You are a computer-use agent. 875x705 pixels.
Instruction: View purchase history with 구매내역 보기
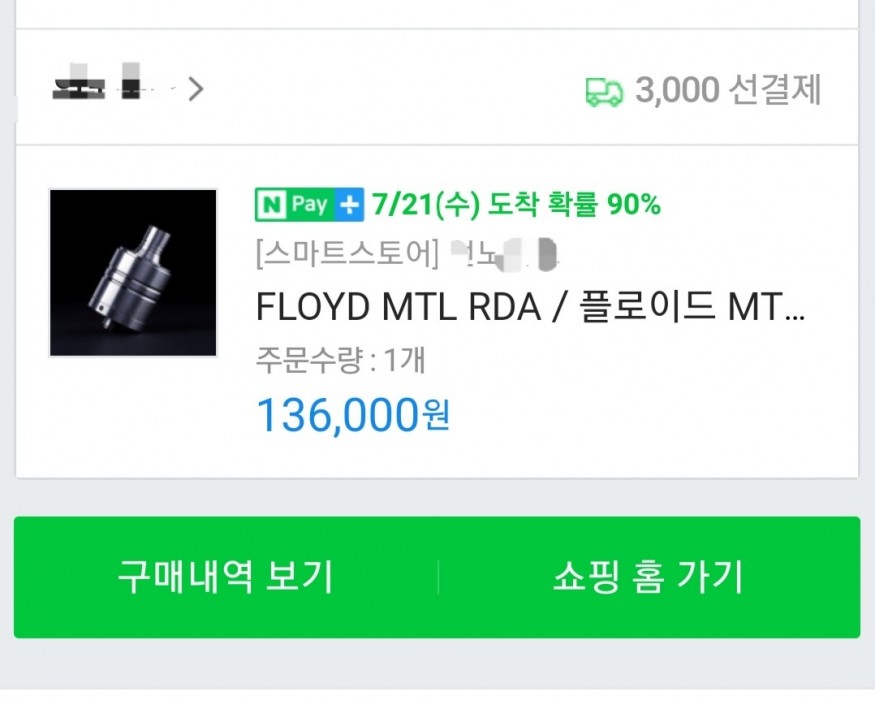(225, 577)
